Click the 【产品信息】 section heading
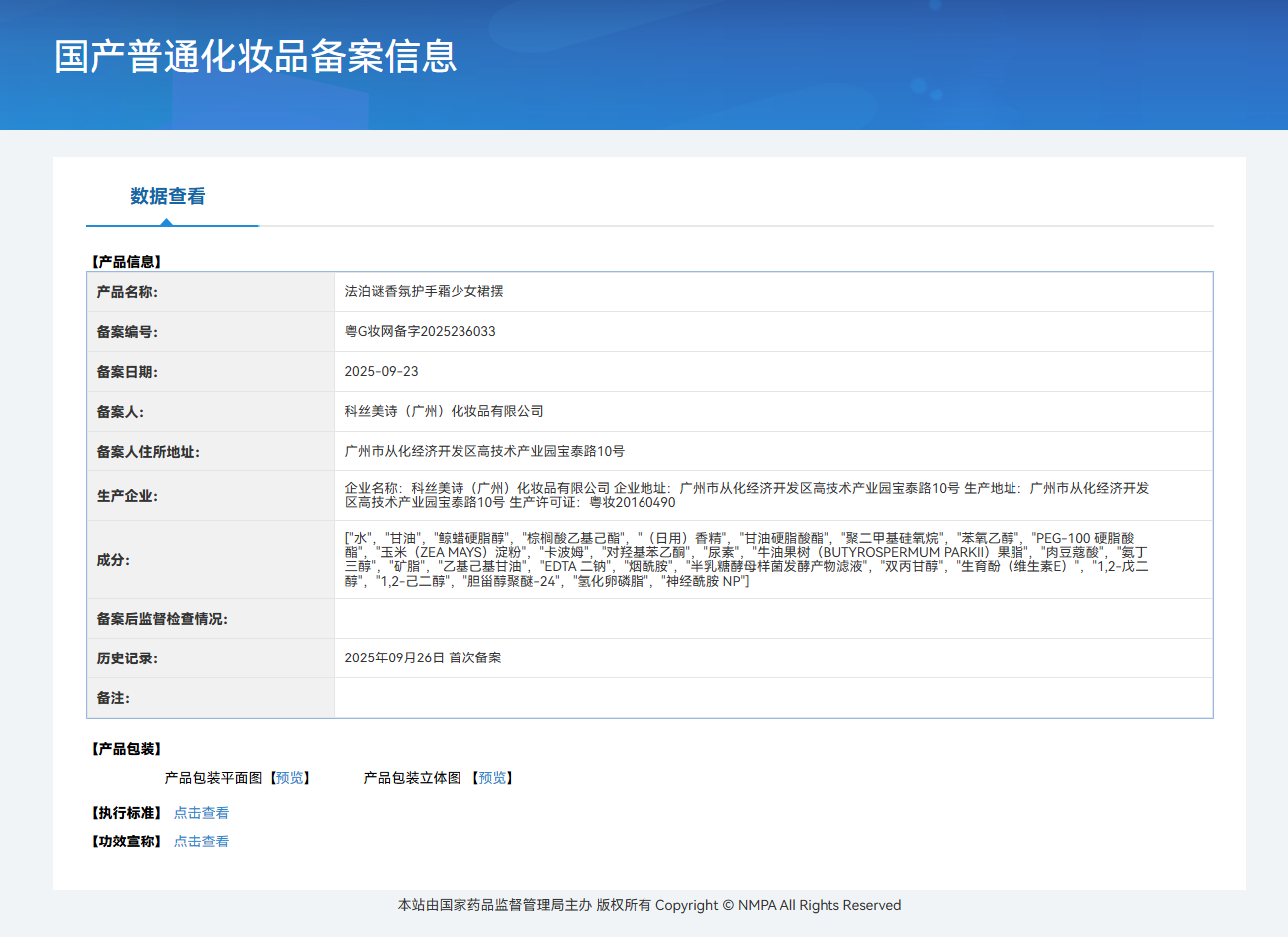 point(126,262)
